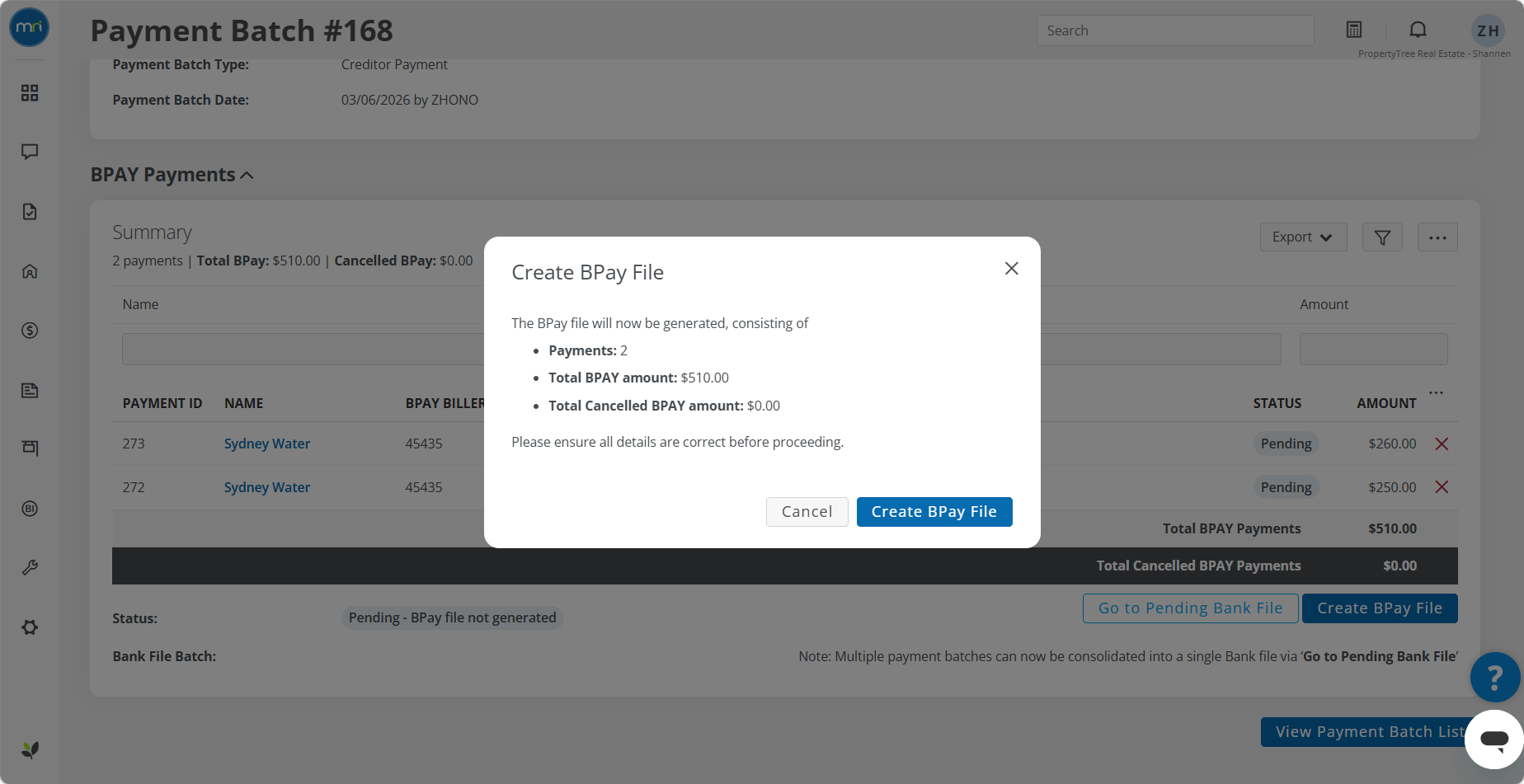Open the dashboard grid icon in sidebar
This screenshot has width=1524, height=784.
30,93
